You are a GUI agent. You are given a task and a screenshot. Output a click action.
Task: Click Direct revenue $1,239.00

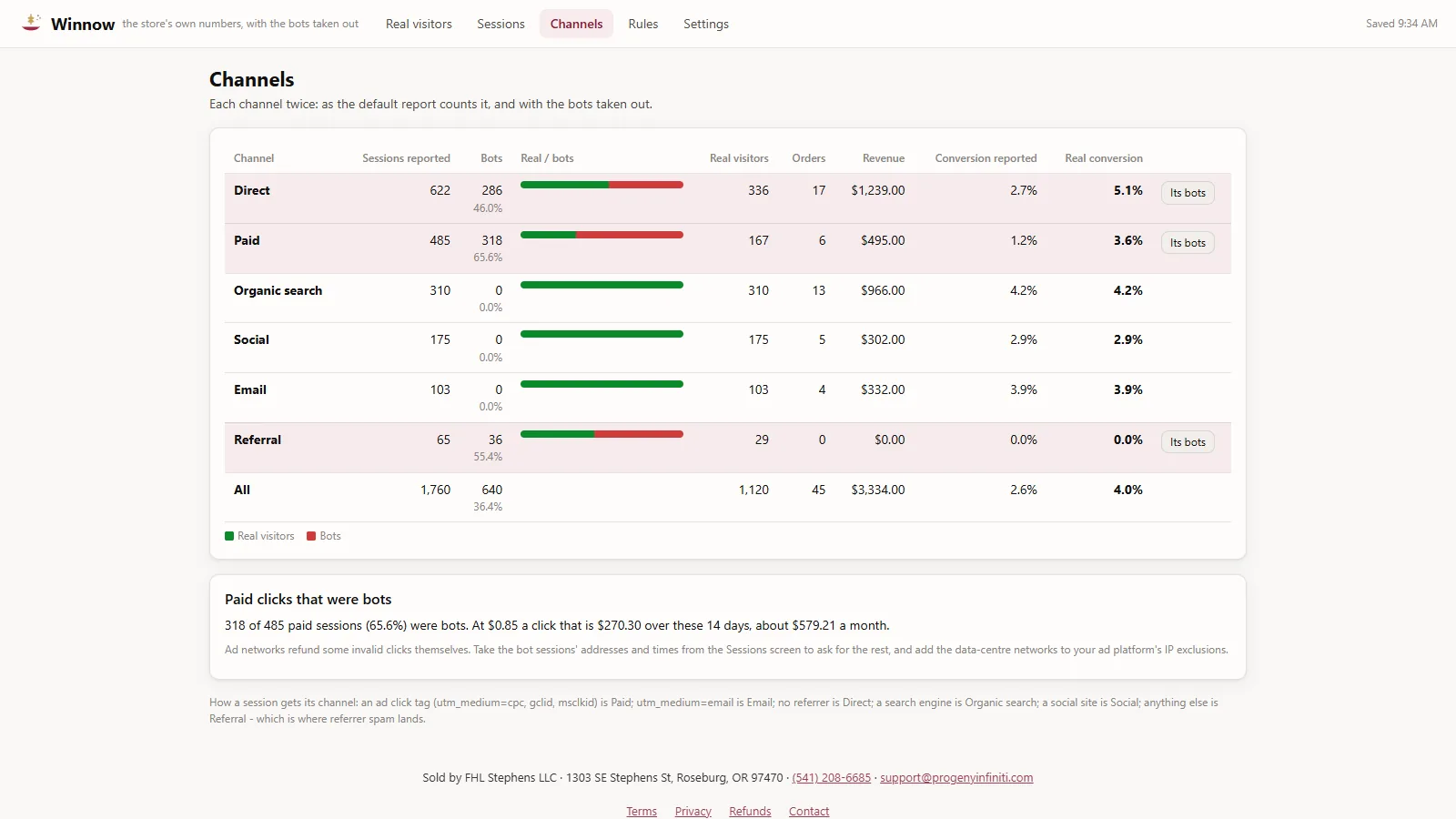pyautogui.click(x=878, y=191)
